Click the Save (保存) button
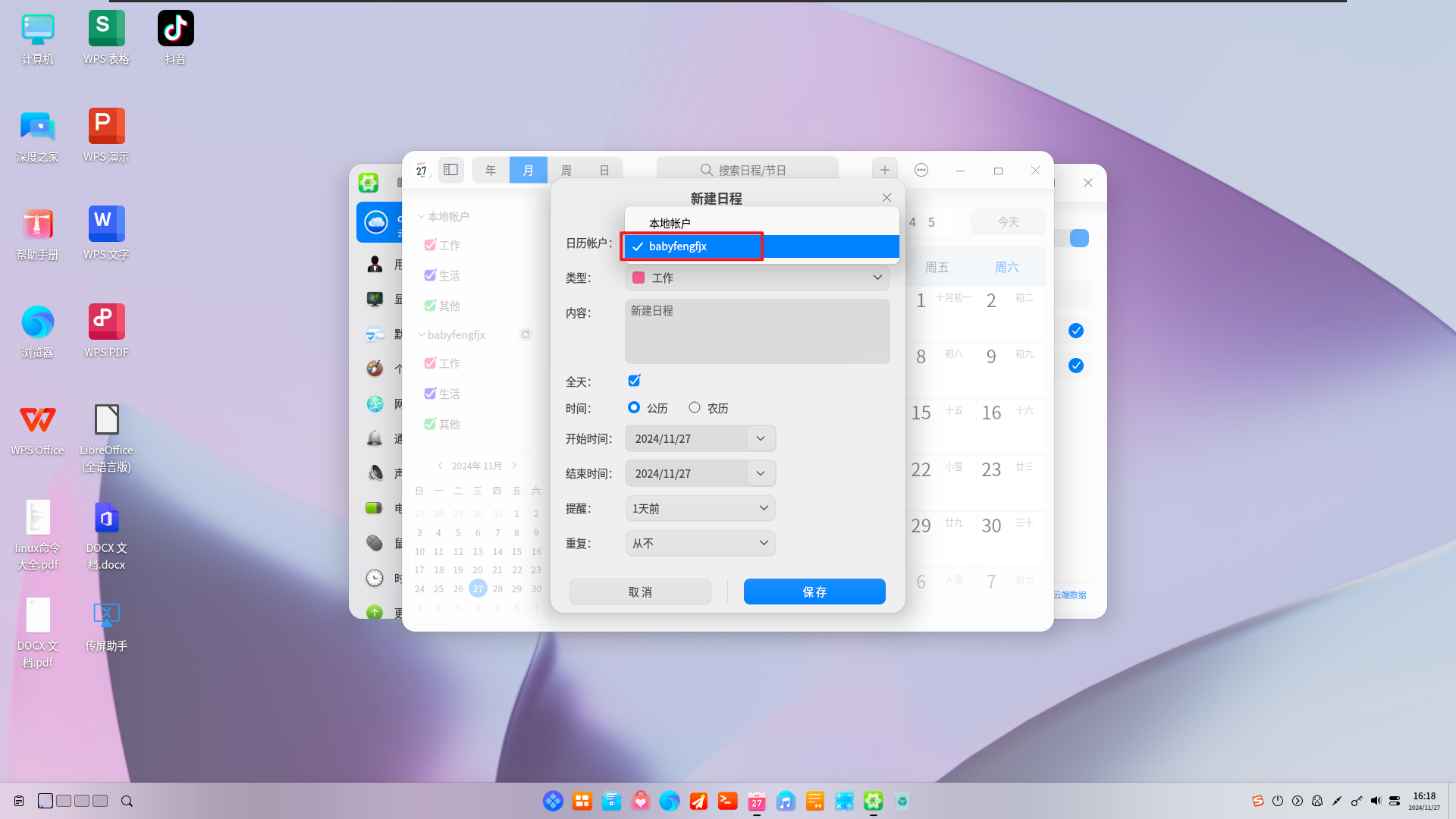This screenshot has height=819, width=1456. tap(814, 591)
